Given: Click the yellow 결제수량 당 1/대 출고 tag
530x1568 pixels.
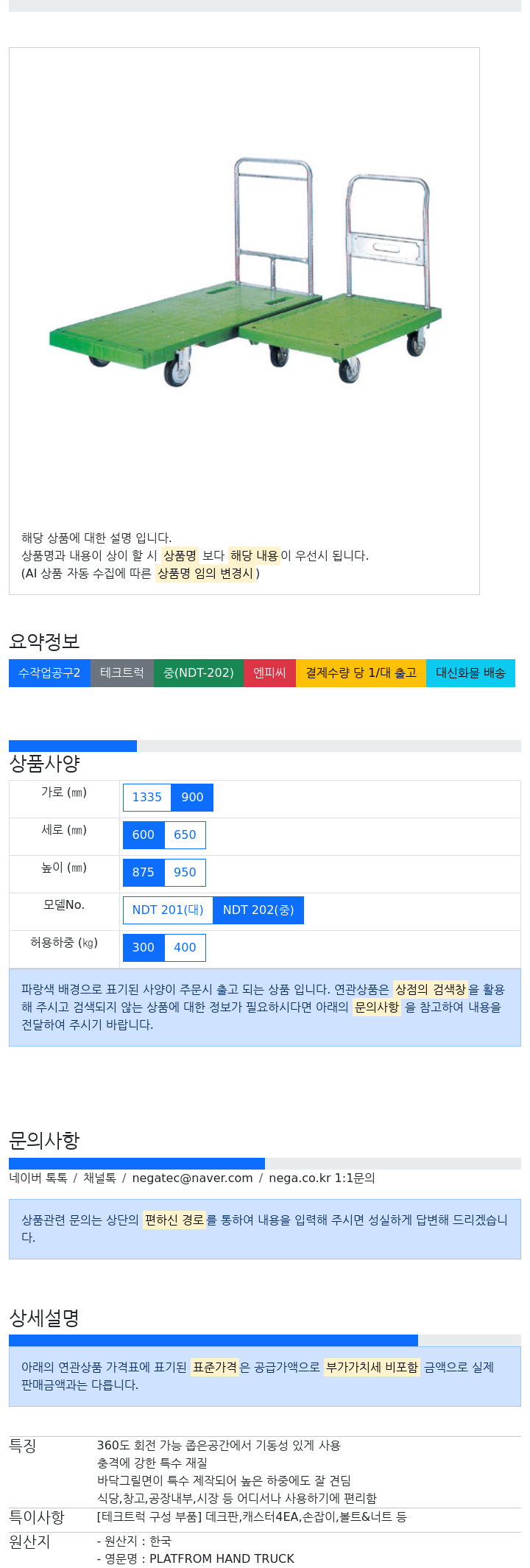Looking at the screenshot, I should (x=361, y=673).
